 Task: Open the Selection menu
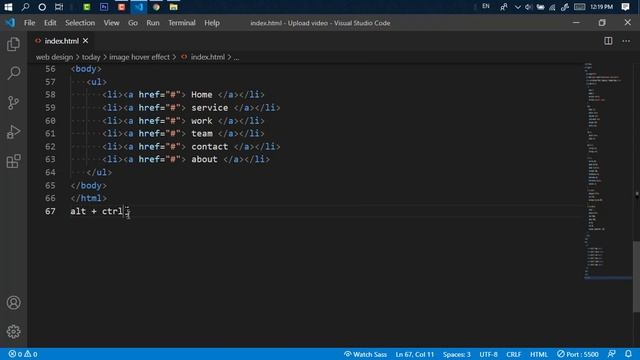click(80, 23)
